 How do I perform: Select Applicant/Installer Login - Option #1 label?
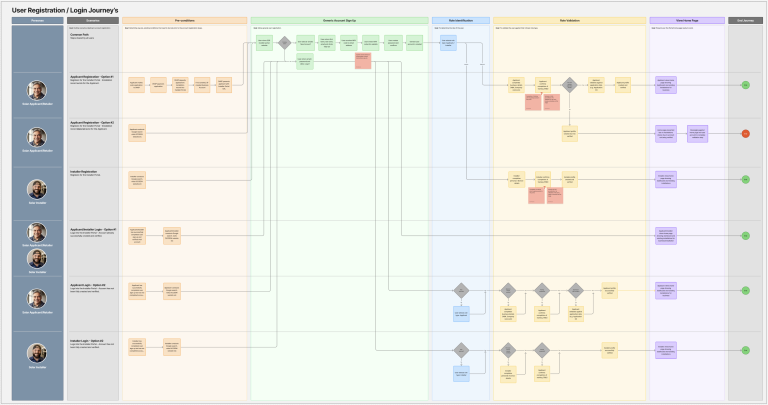pos(93,229)
